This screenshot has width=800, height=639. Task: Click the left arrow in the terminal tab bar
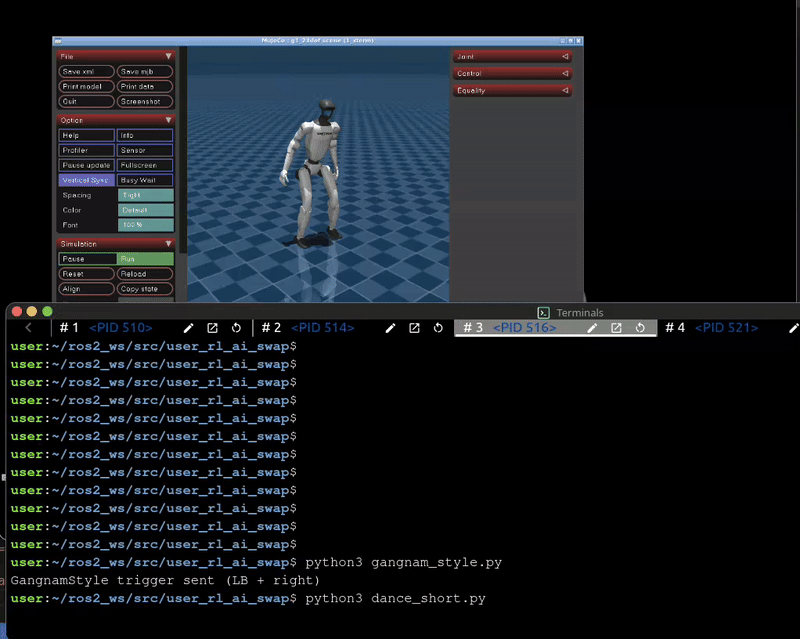click(28, 328)
